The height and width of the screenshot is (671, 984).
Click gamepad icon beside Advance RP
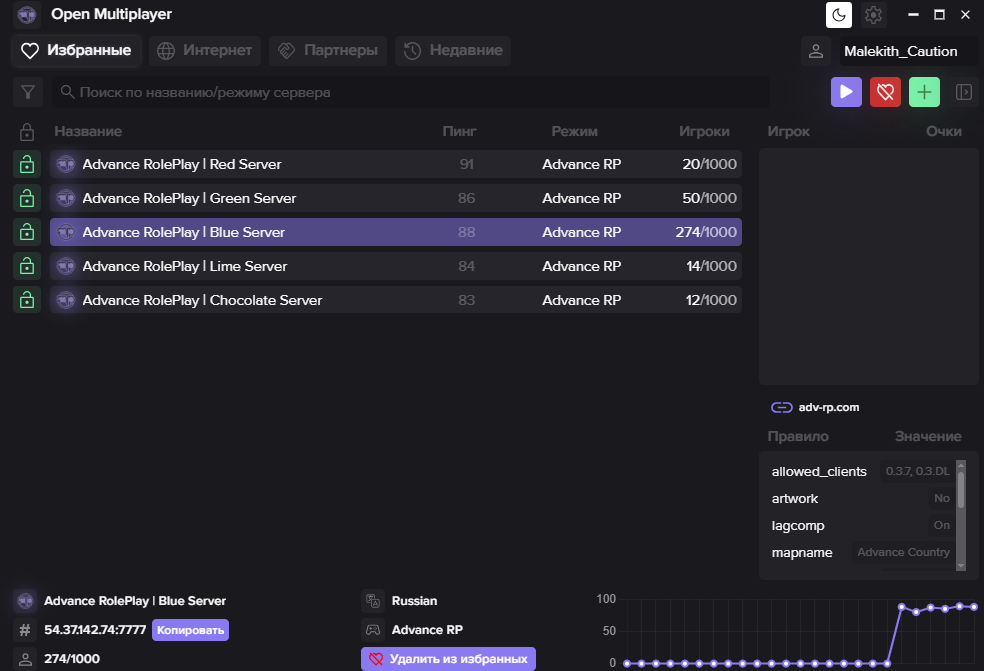pyautogui.click(x=373, y=630)
